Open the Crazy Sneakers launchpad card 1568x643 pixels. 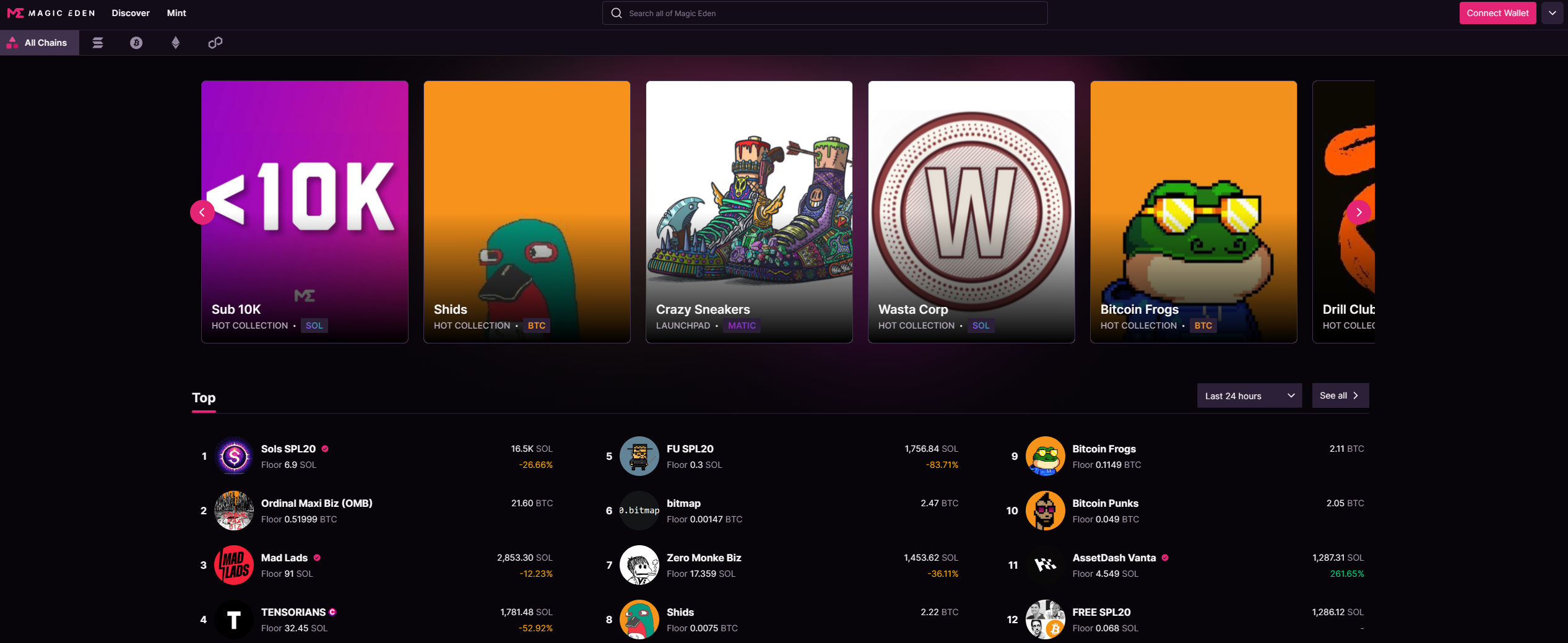pyautogui.click(x=749, y=212)
